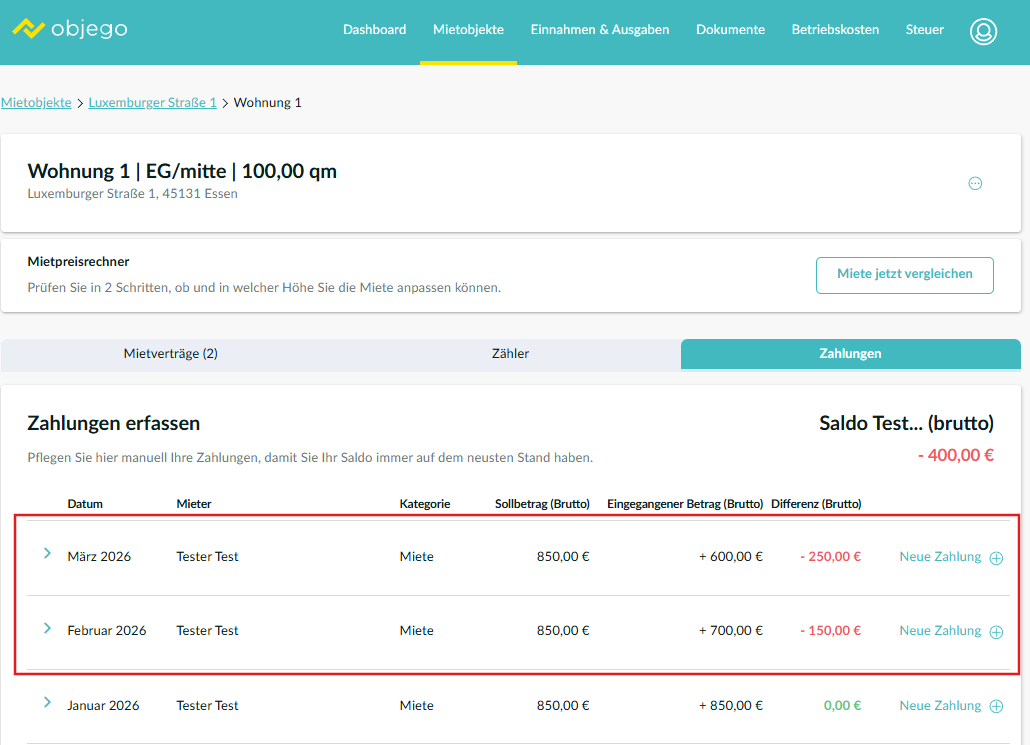This screenshot has height=745, width=1030.
Task: Open the Dokumente section
Action: tap(730, 30)
